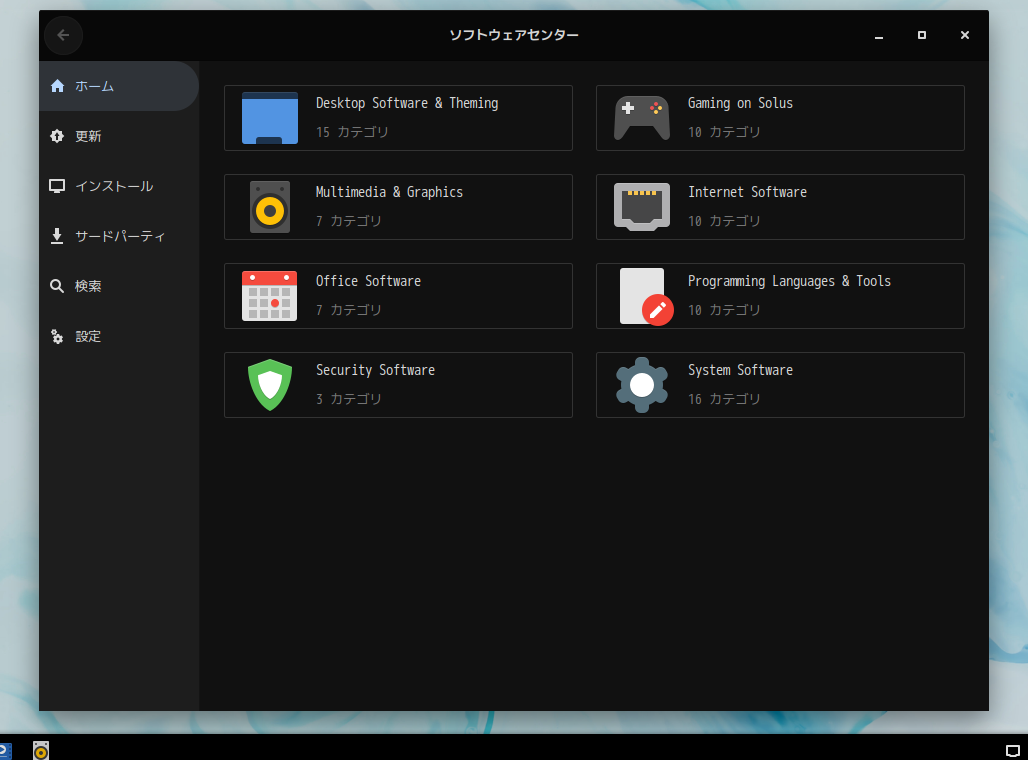Viewport: 1028px width, 760px height.
Task: Open the インストール page
Action: [x=119, y=186]
